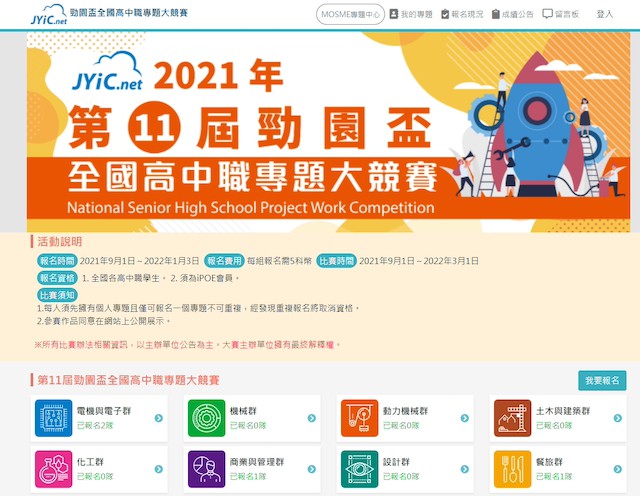Expand arrow on 設計群 card
The image size is (640, 496).
point(465,469)
